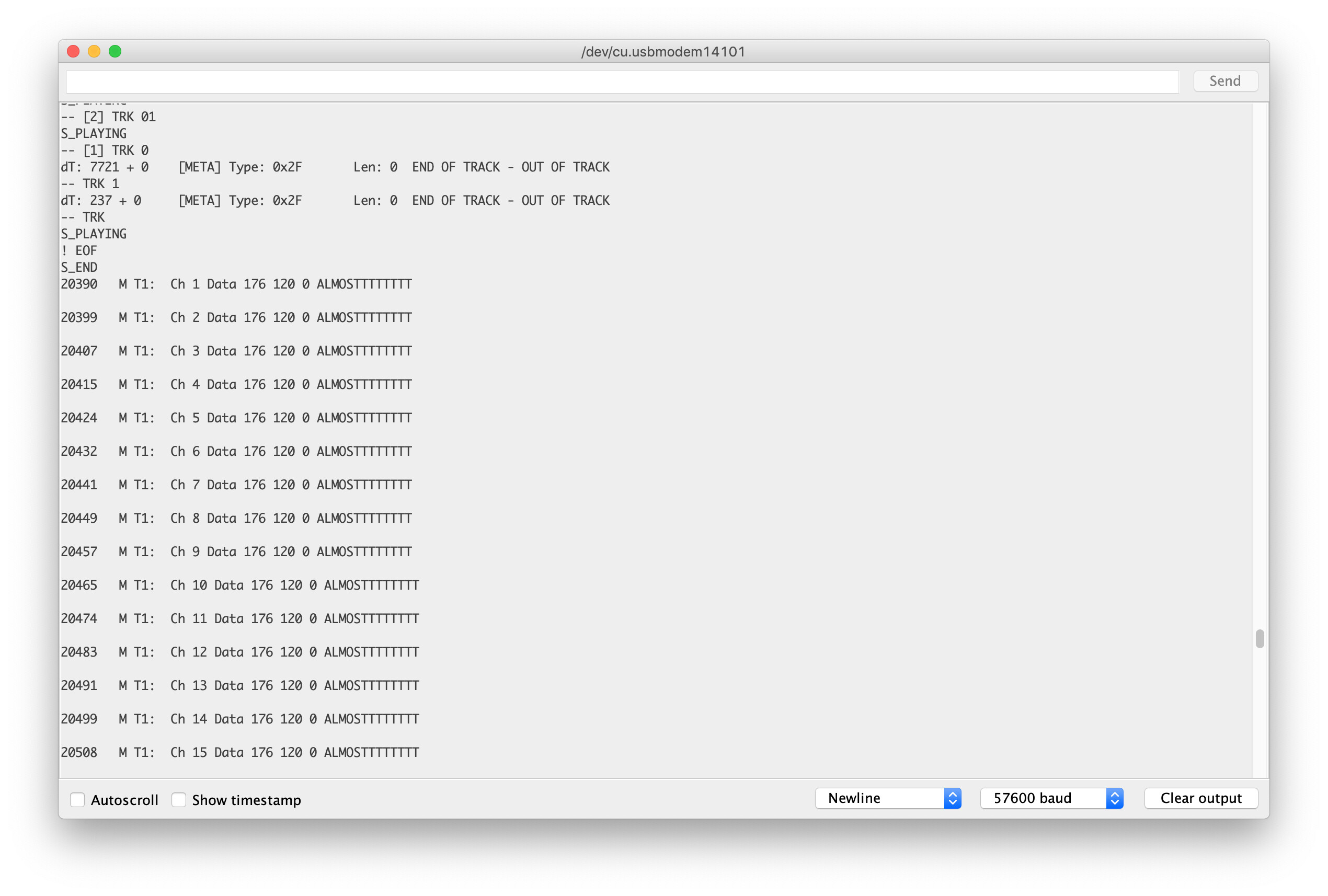Click the yellow minimize traffic light
Screen dimensions: 1328x896
(94, 51)
